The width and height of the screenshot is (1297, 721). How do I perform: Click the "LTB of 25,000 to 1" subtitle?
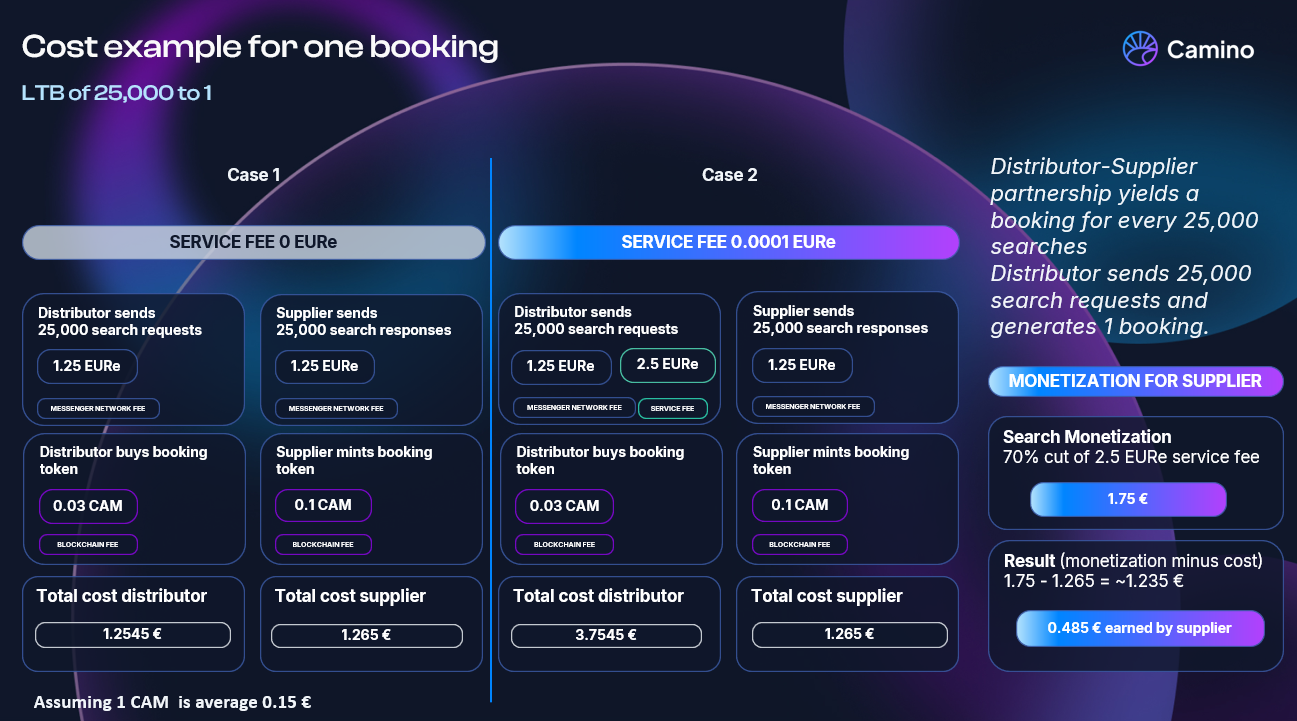point(116,93)
